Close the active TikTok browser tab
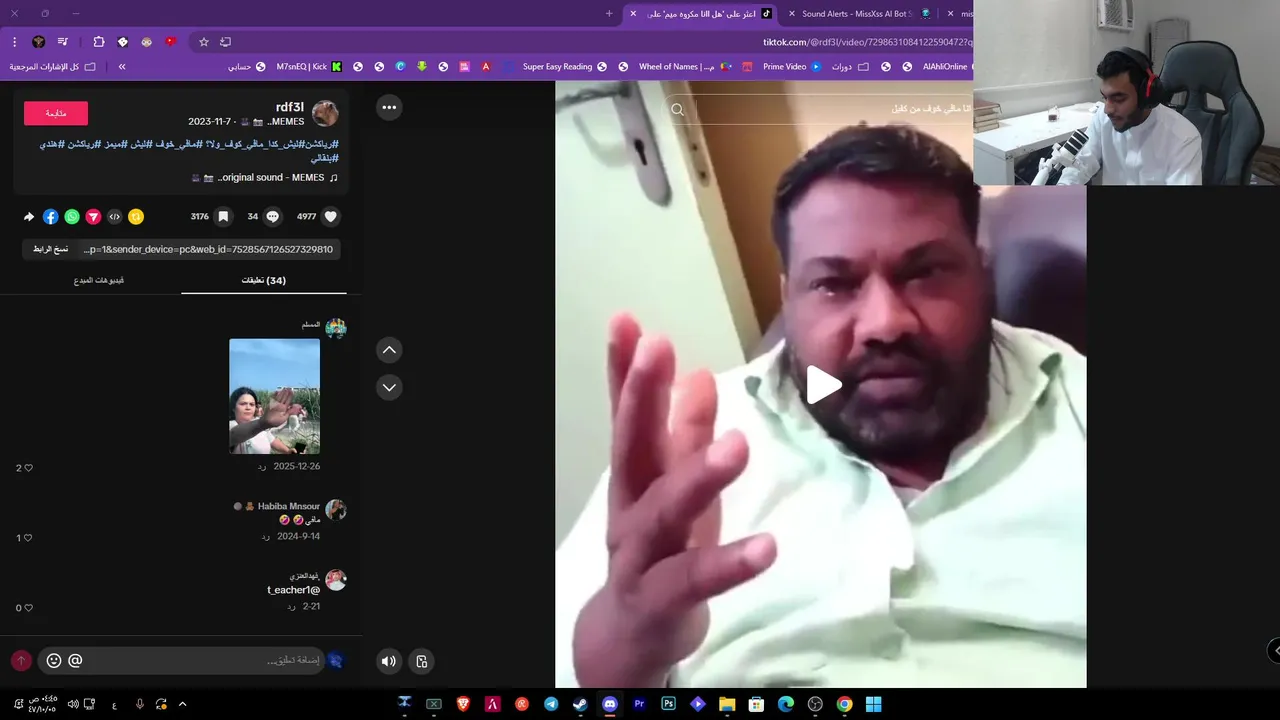The width and height of the screenshot is (1280, 720). click(633, 14)
